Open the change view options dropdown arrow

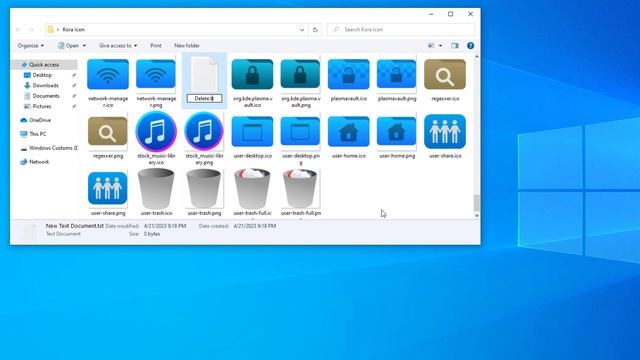440,46
